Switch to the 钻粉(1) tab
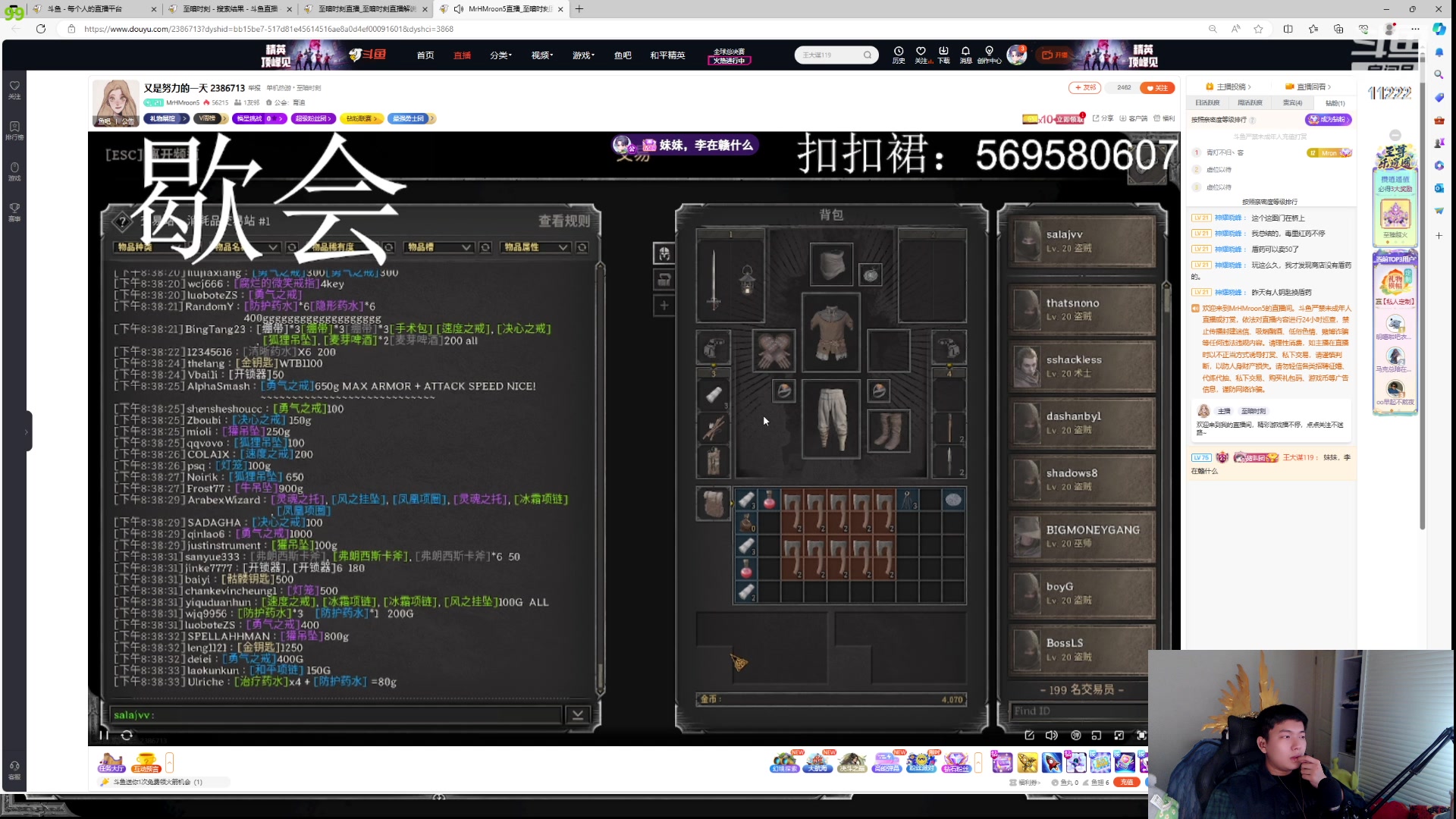This screenshot has height=819, width=1456. (x=1335, y=103)
